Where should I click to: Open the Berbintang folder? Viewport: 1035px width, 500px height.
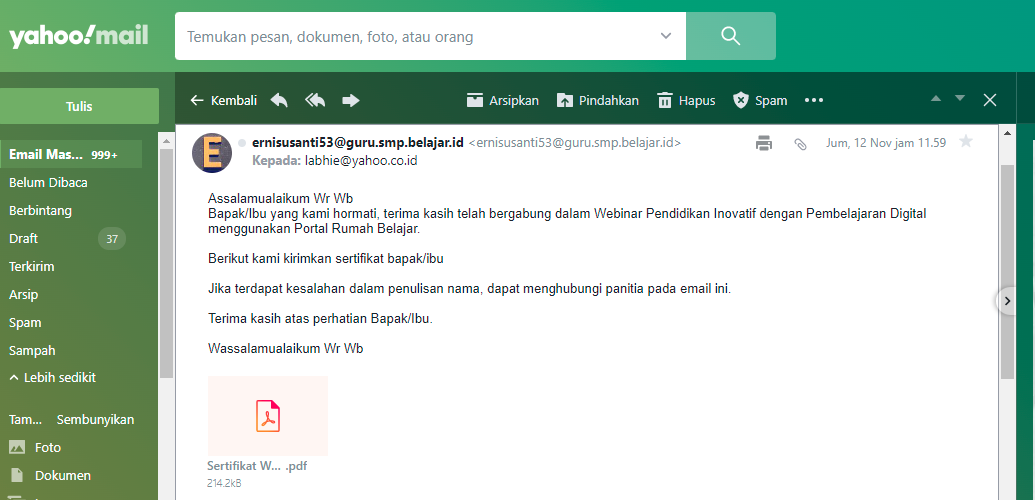pyautogui.click(x=40, y=211)
